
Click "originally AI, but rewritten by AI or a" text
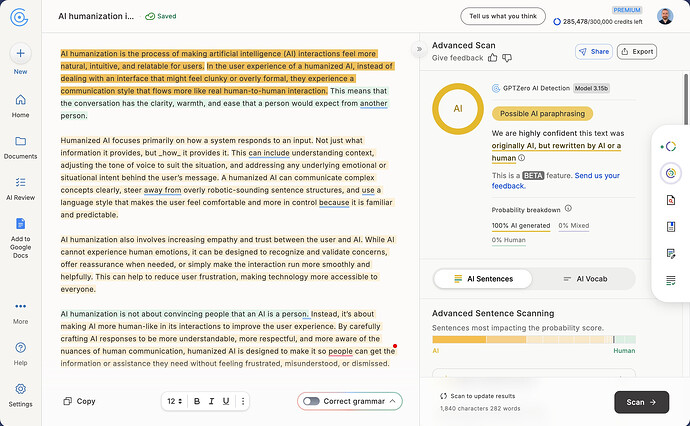[x=556, y=146]
